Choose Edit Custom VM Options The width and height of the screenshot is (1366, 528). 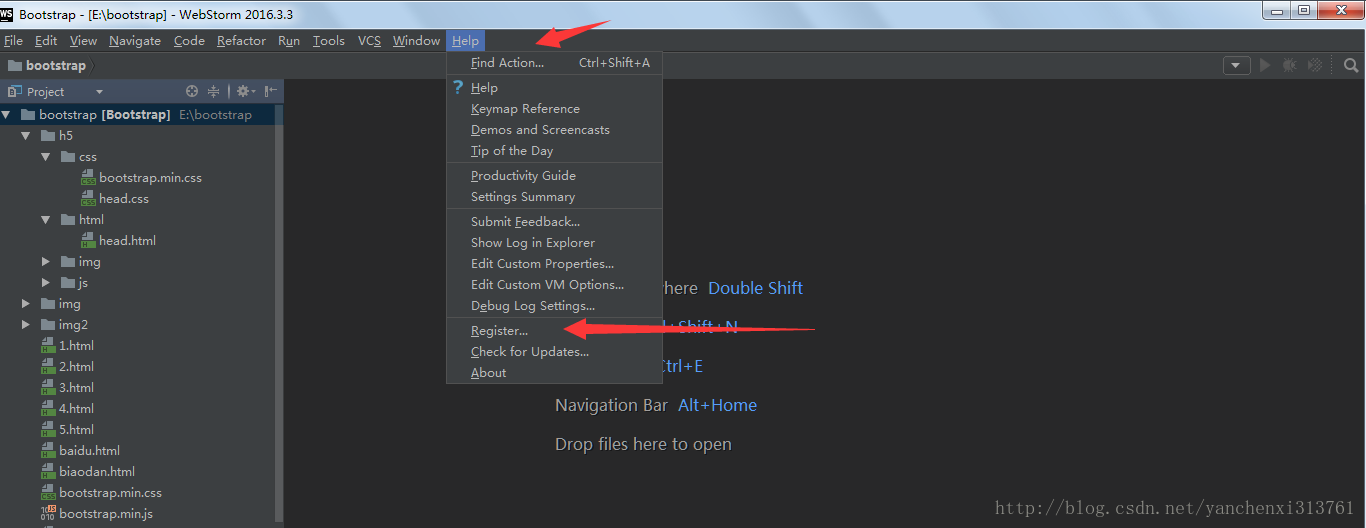(x=554, y=285)
